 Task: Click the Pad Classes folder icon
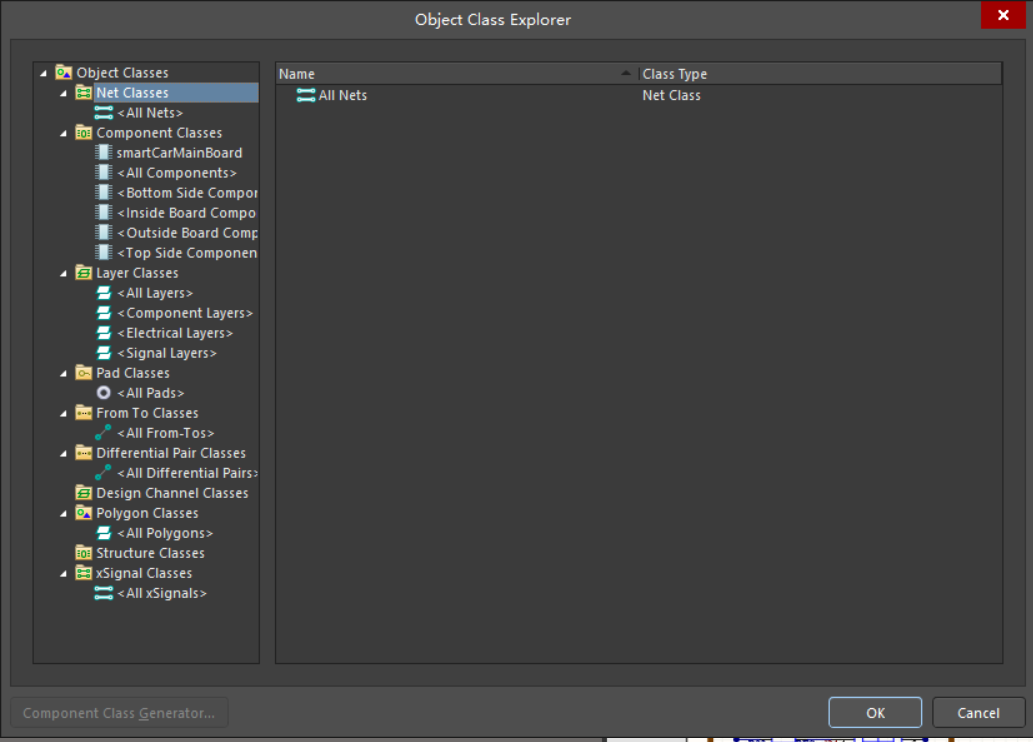tap(84, 373)
